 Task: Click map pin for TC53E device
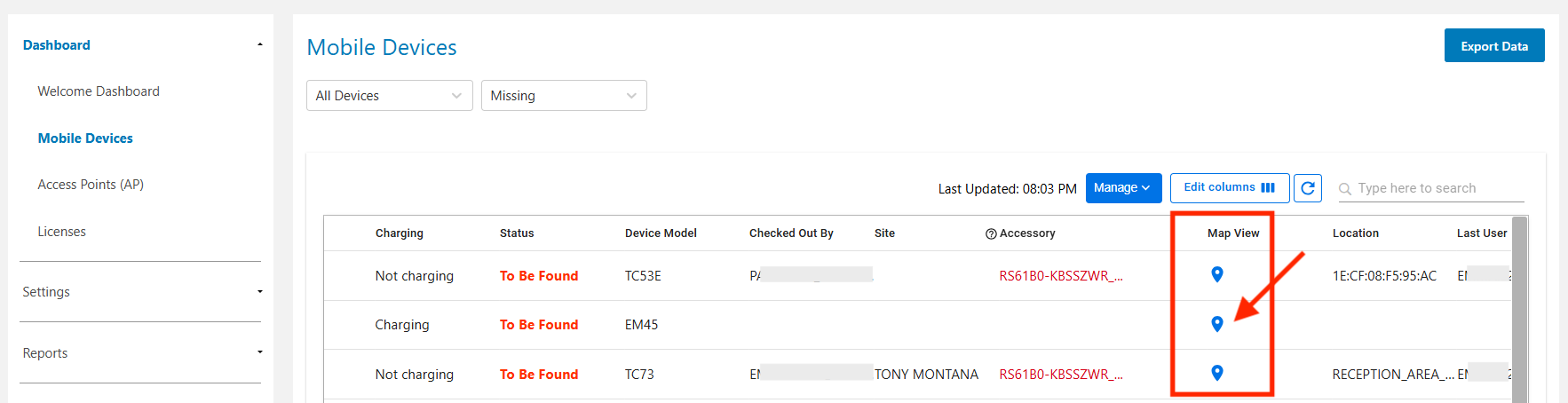[1217, 275]
